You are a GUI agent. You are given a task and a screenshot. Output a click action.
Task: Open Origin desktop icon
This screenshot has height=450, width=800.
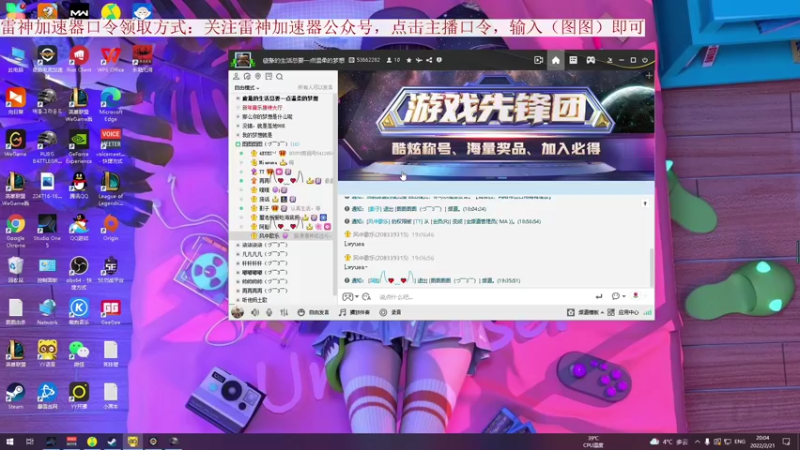(111, 228)
